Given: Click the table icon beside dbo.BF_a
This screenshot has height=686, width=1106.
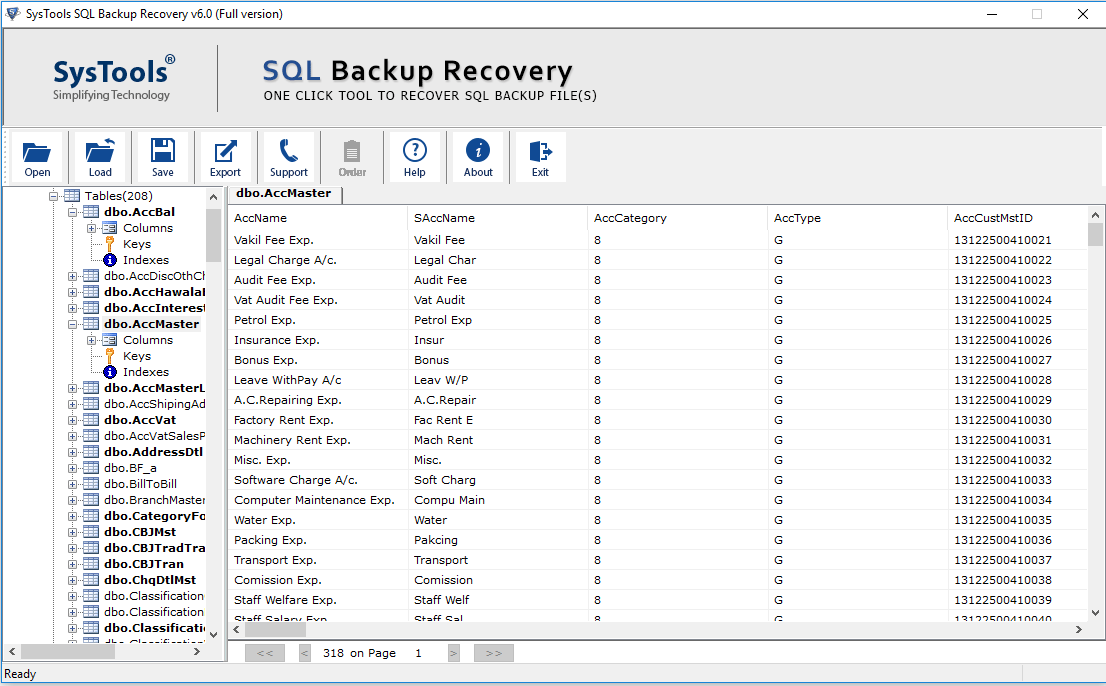Looking at the screenshot, I should [x=91, y=468].
